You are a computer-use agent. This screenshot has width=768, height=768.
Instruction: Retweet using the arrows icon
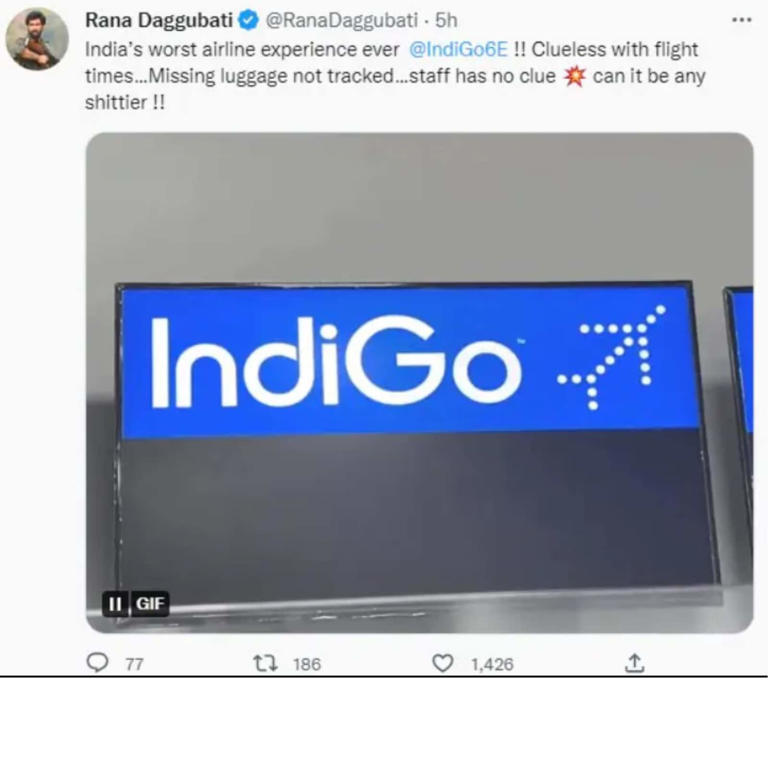point(265,664)
